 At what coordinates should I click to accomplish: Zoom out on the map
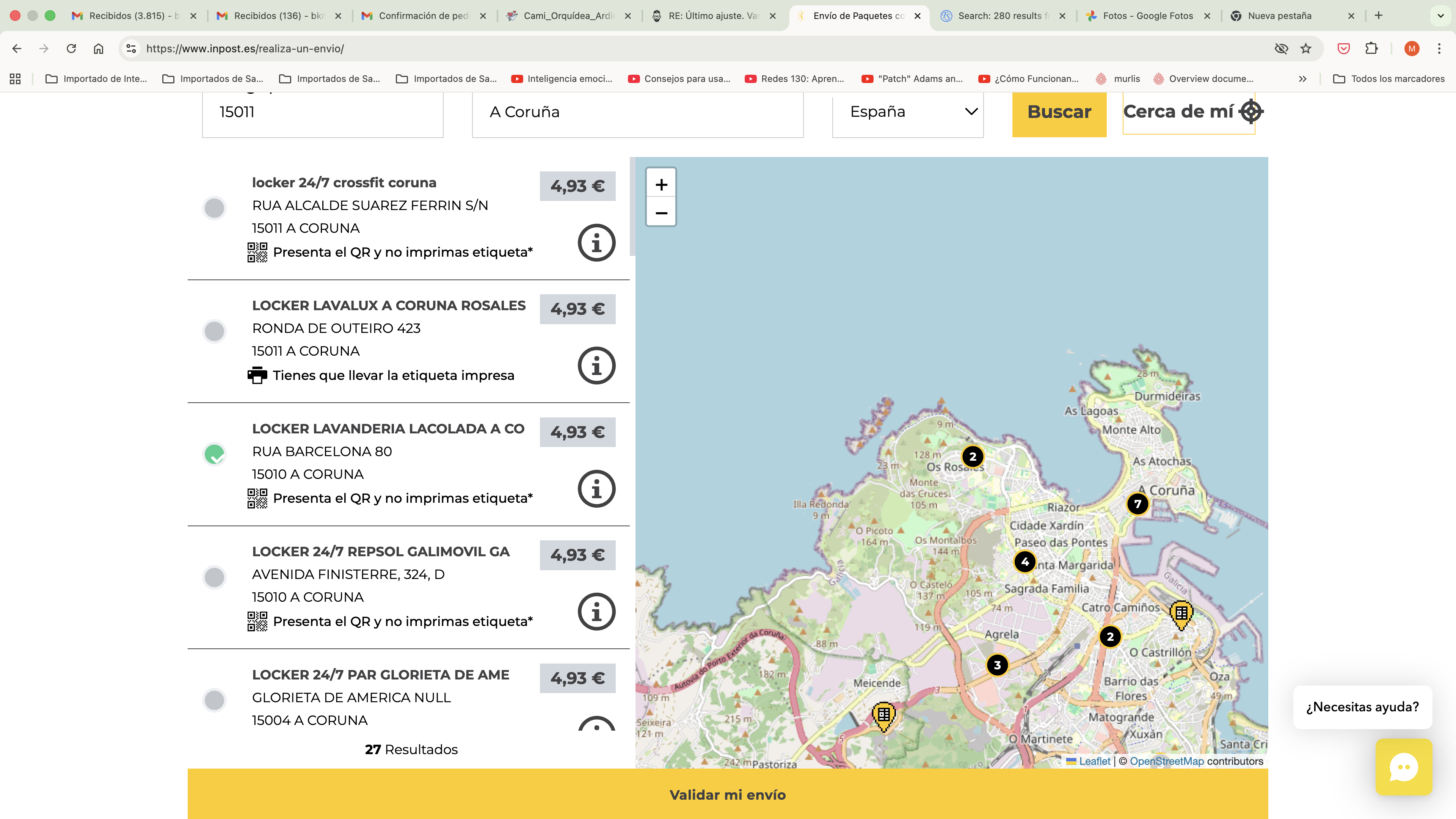pyautogui.click(x=661, y=213)
